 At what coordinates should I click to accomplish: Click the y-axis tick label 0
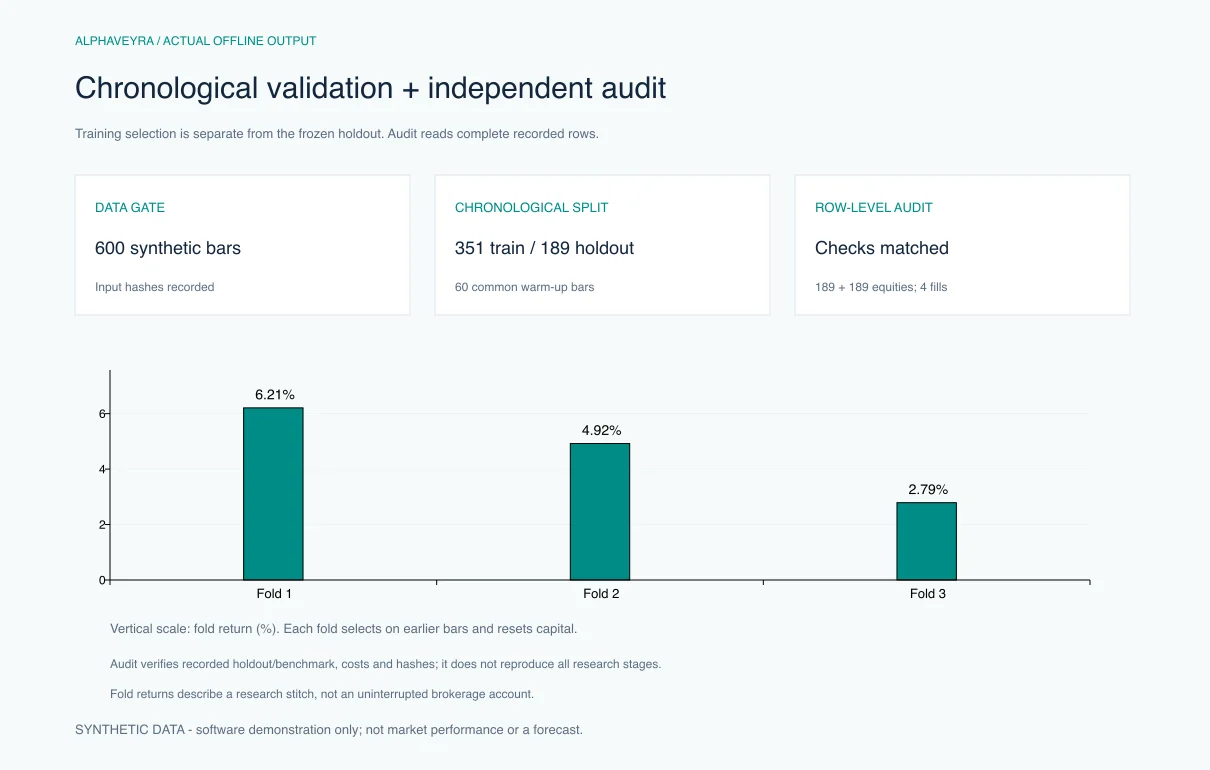[102, 580]
